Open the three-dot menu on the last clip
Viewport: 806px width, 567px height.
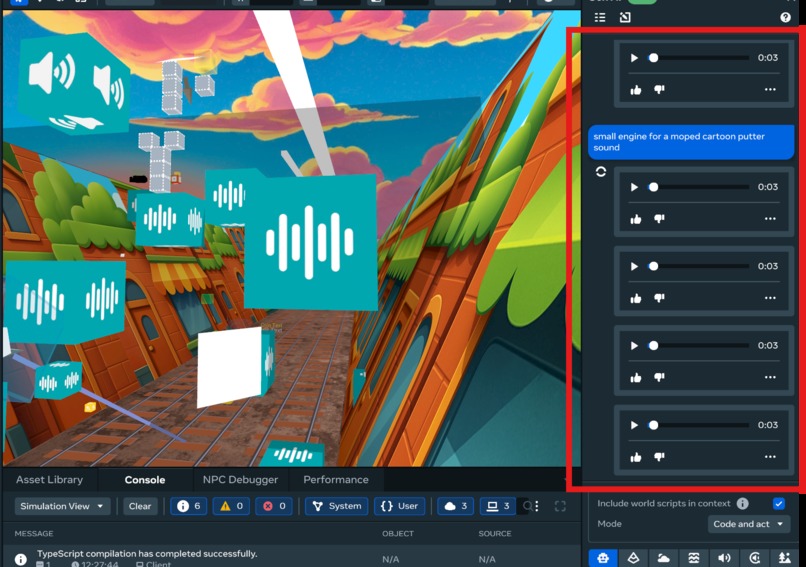click(770, 456)
